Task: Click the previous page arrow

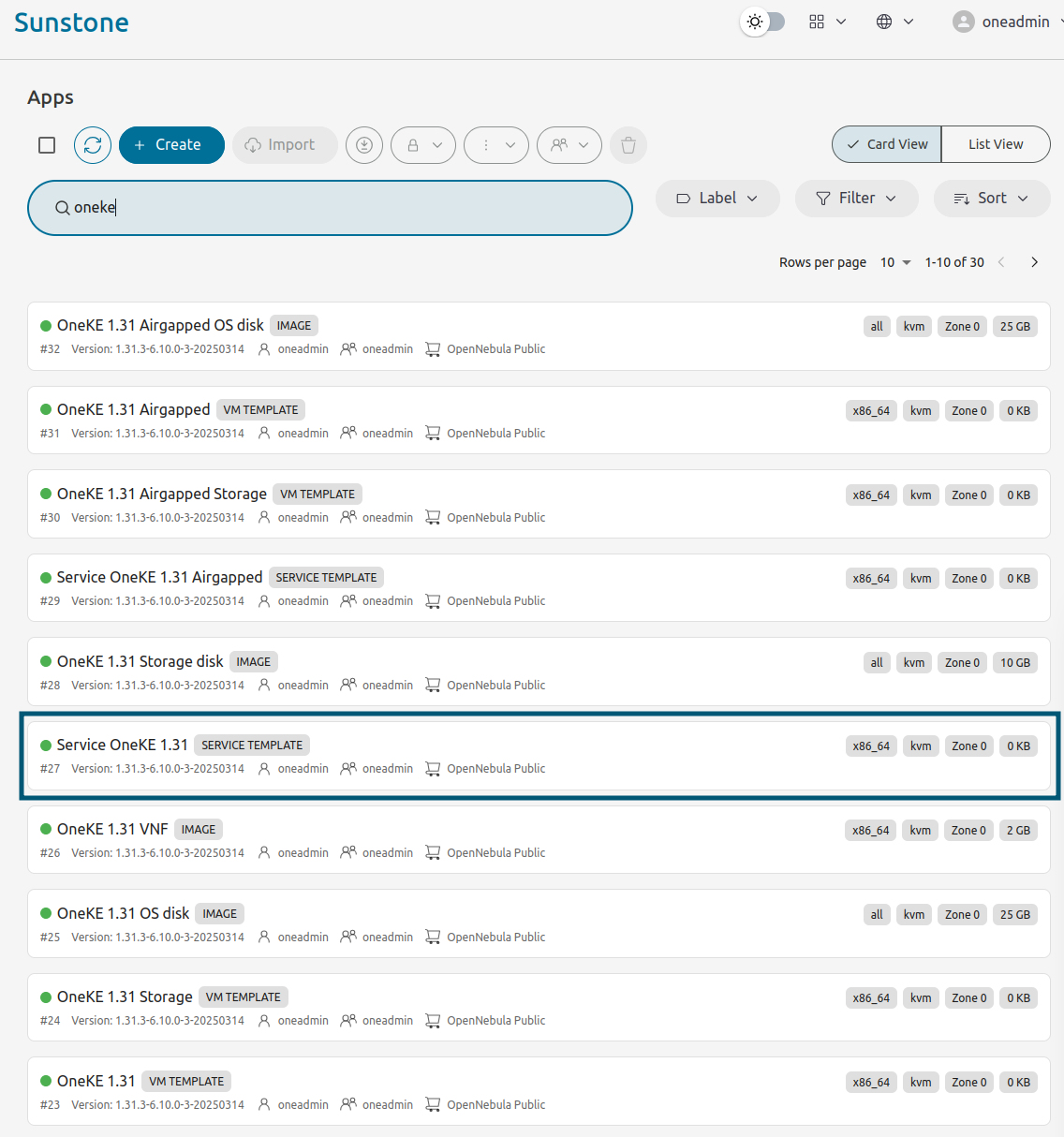Action: click(1001, 262)
